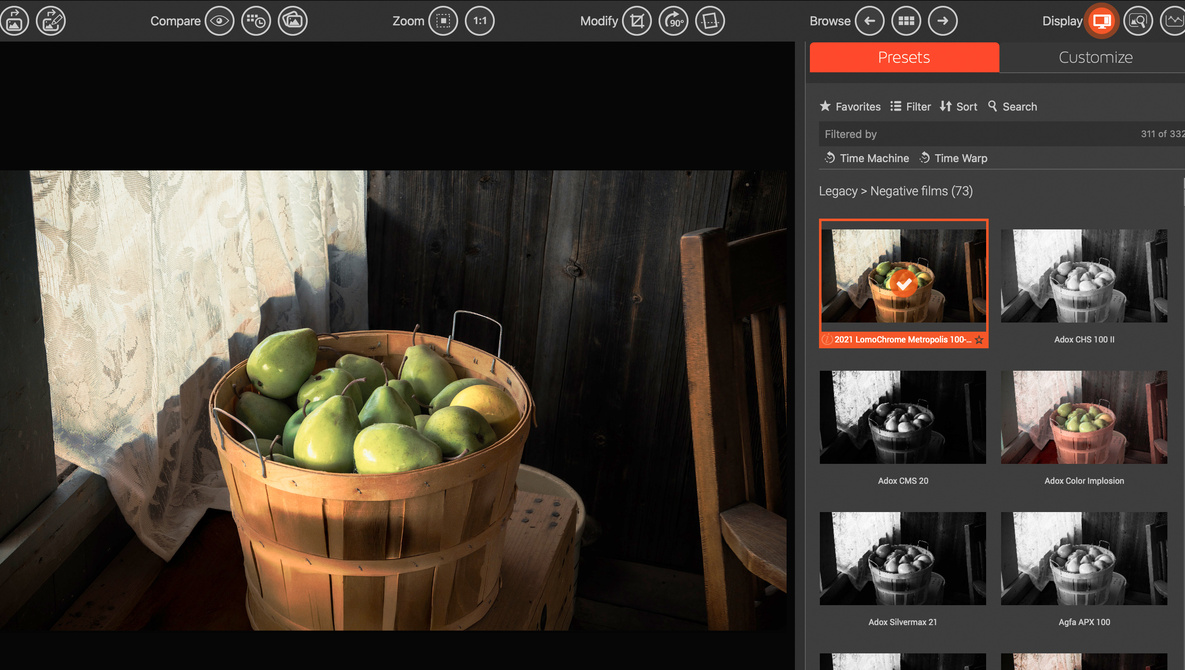Rotate the image 90 degrees

point(674,21)
